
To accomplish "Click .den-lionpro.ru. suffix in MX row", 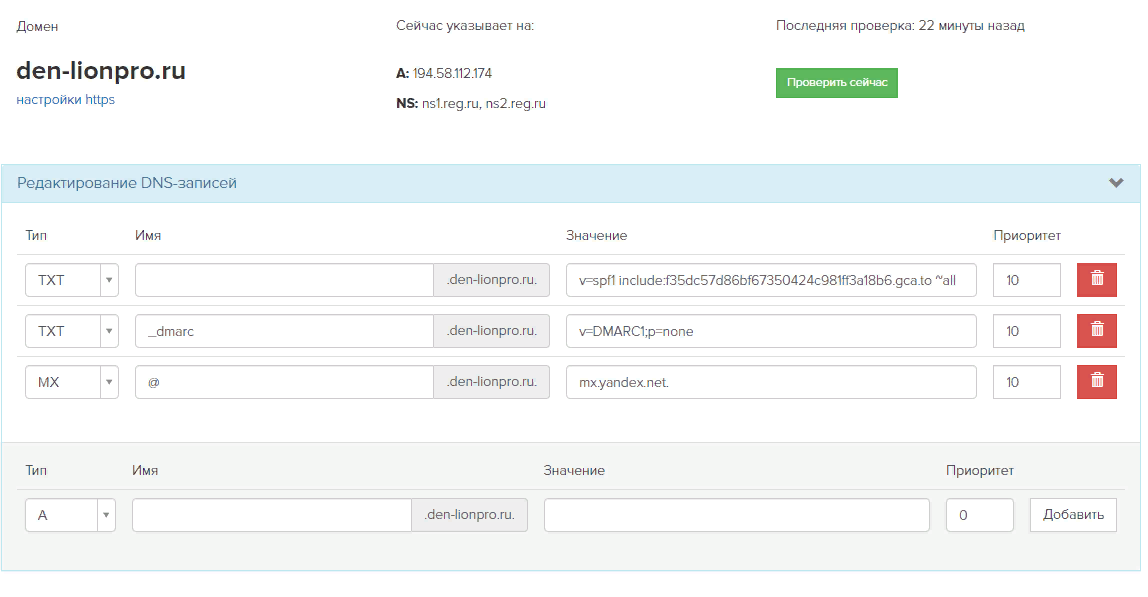I will coord(491,382).
